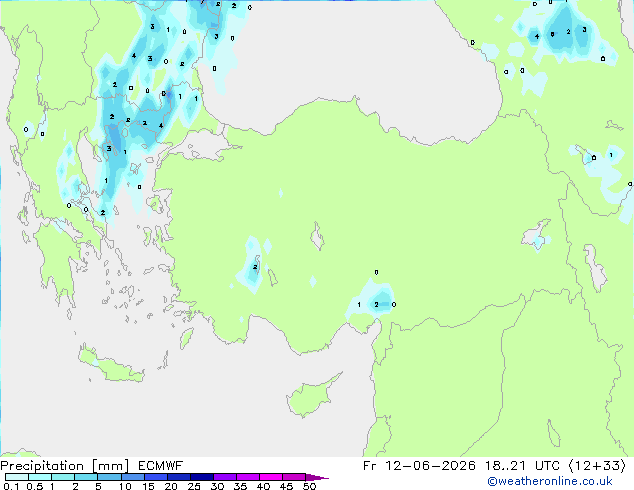Click the 20–25 mm legend color swatch
This screenshot has width=634, height=490.
pos(178,477)
